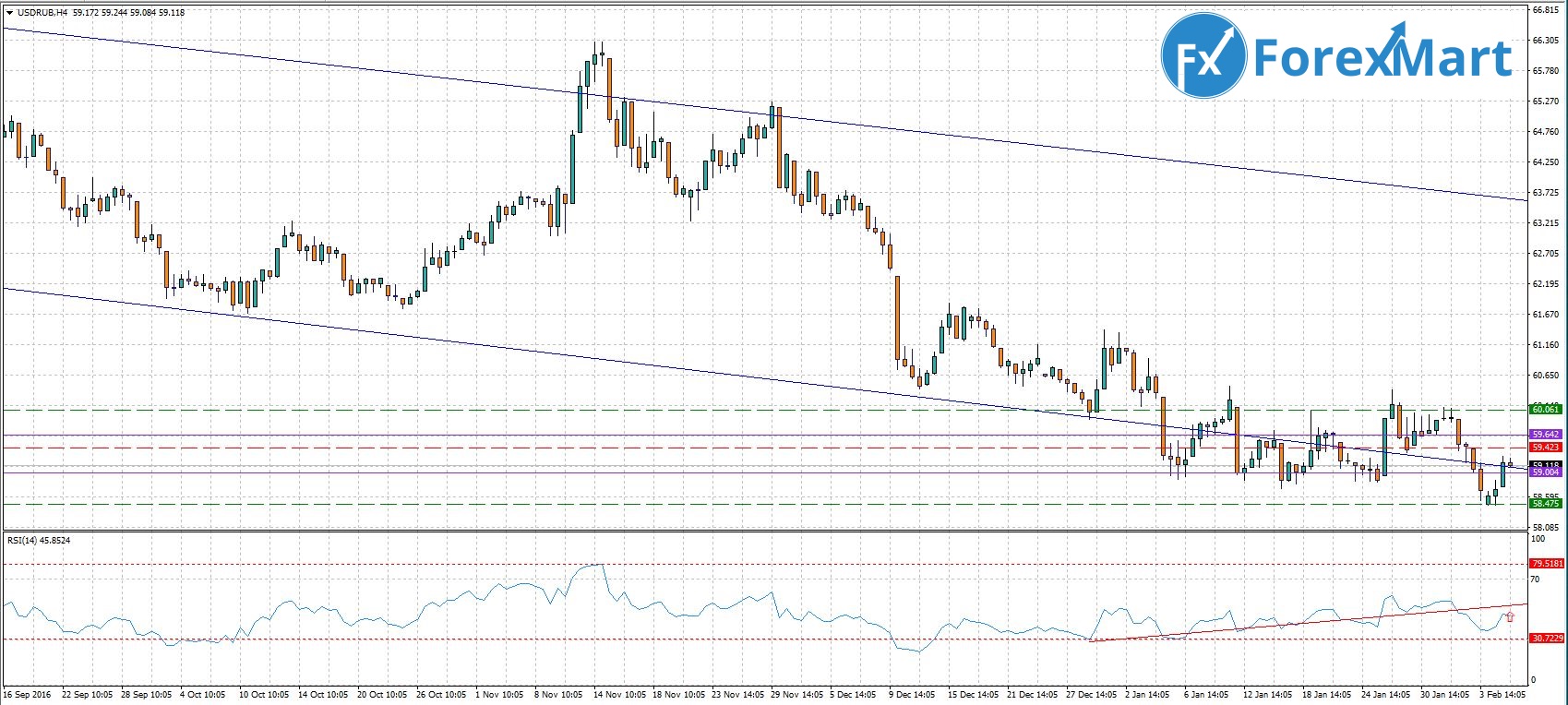Screen dimensions: 1568x705
Task: Select the red 59.423 level price tag
Action: point(1546,448)
